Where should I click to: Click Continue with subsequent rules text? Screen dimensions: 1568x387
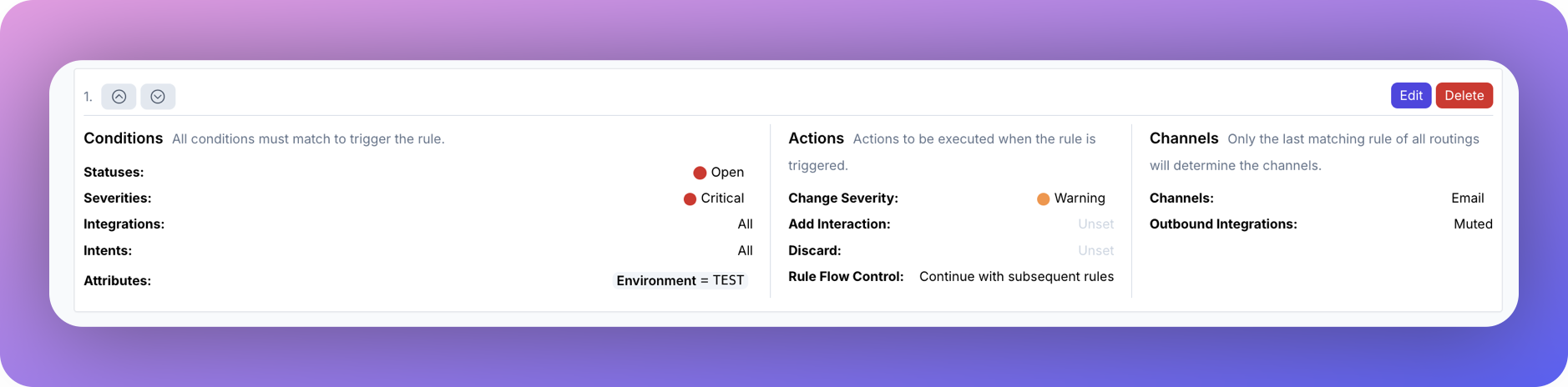coord(1016,277)
